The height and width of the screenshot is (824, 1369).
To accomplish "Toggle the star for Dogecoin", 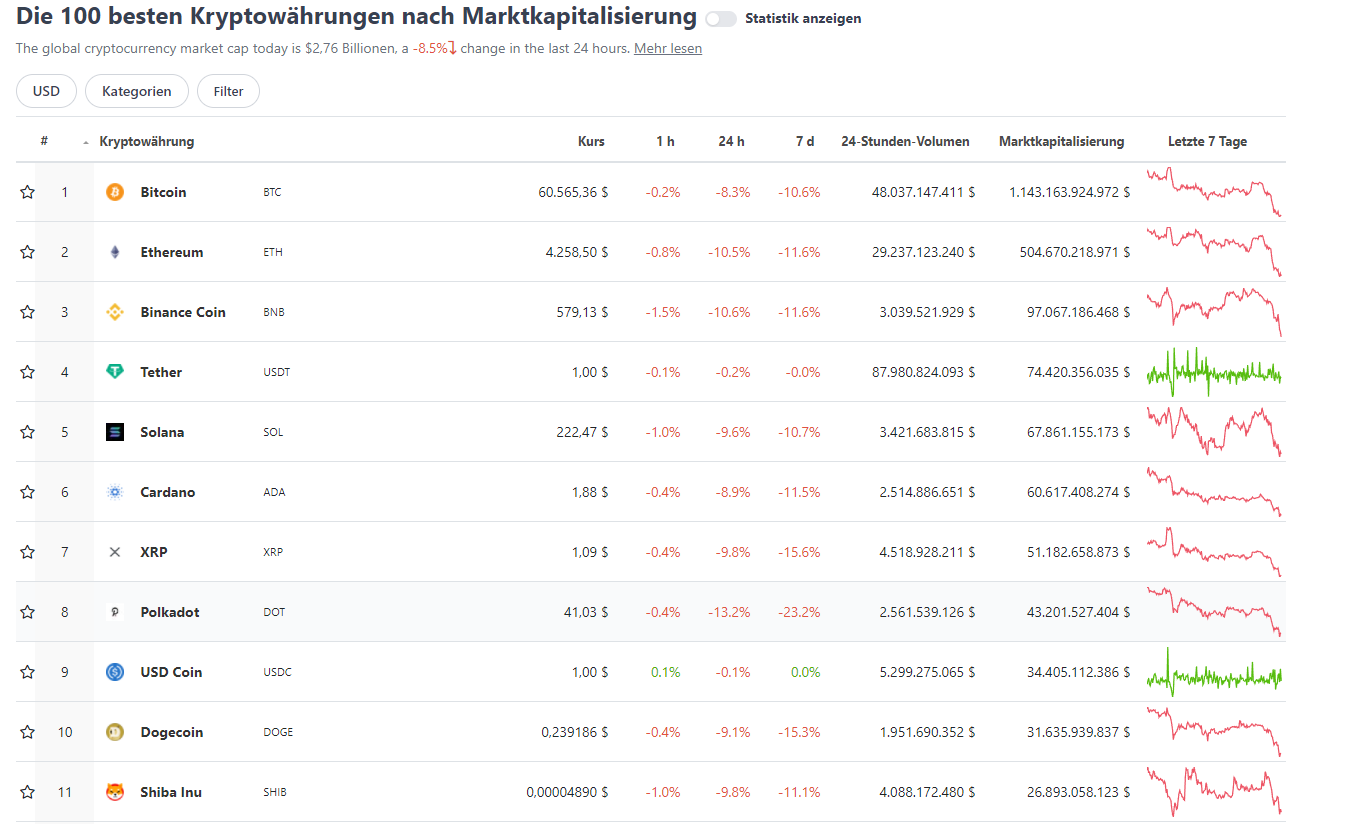I will [x=27, y=732].
